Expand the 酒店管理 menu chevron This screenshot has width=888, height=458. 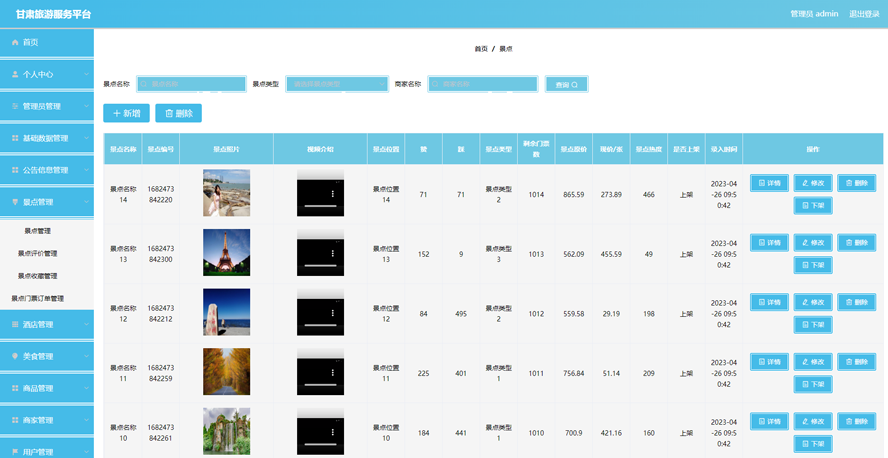(x=86, y=324)
